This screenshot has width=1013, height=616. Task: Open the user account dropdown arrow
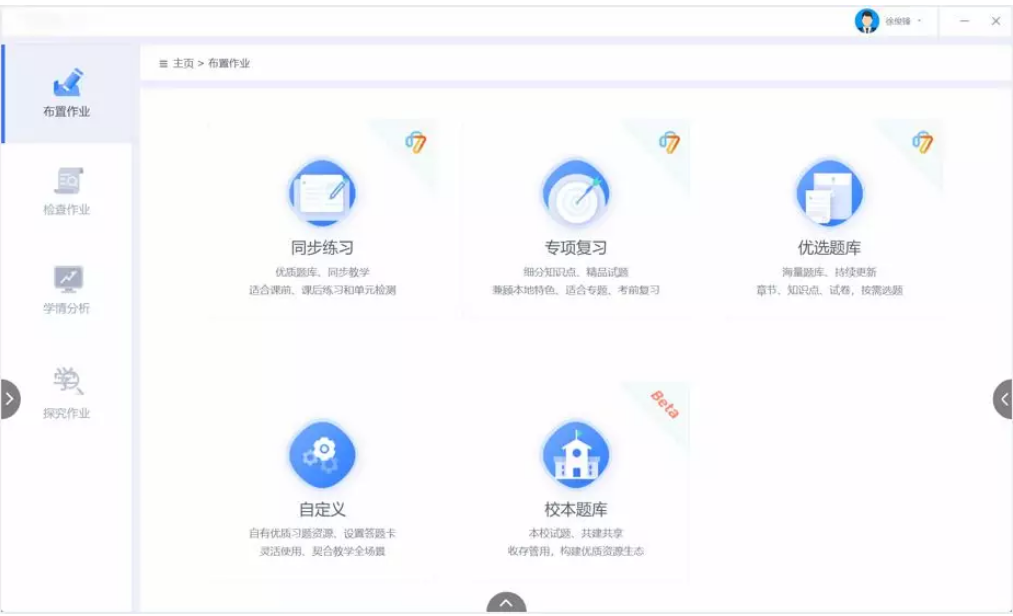[919, 21]
